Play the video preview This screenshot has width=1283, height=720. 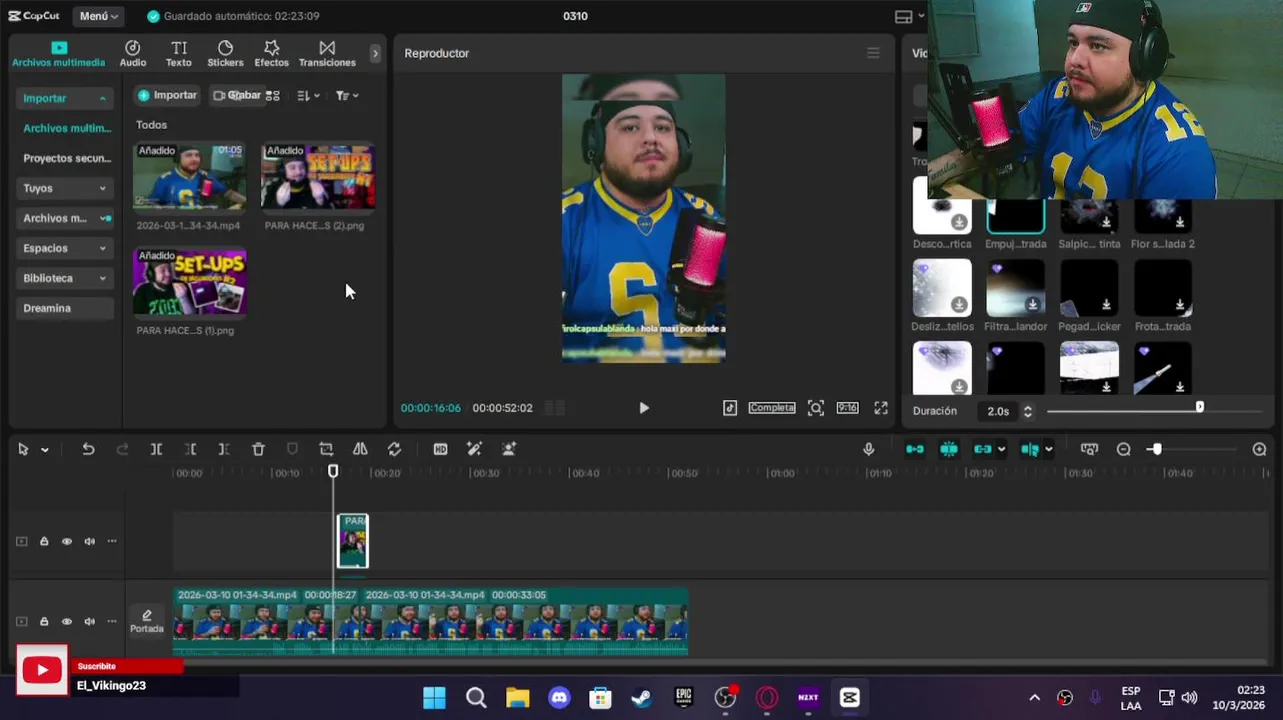(644, 408)
